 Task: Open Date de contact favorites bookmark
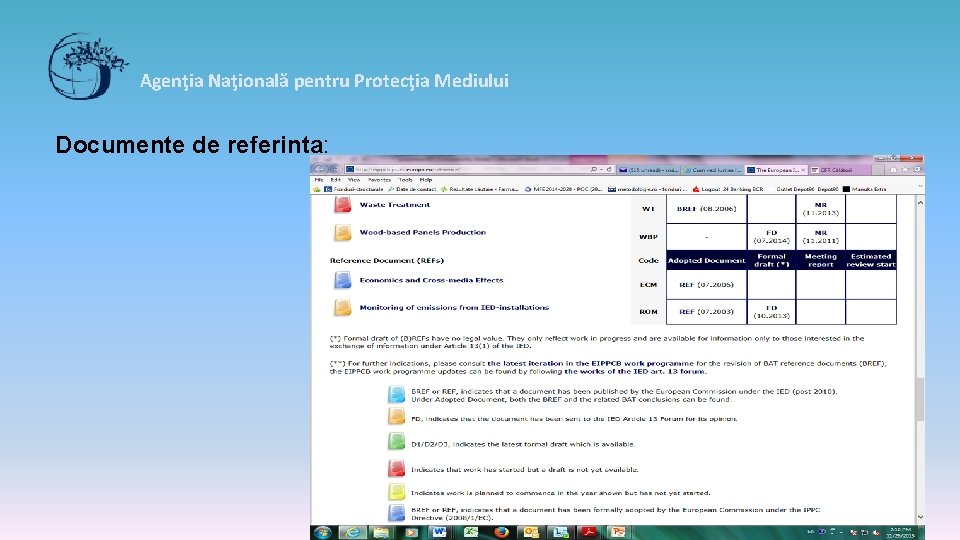(x=411, y=189)
